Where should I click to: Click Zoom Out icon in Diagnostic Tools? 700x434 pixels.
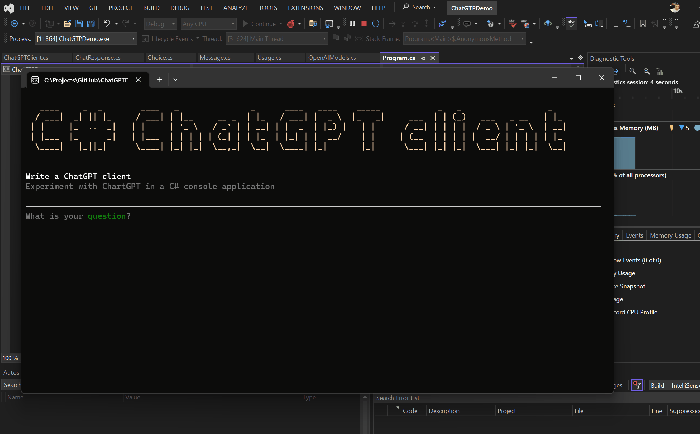click(x=647, y=71)
